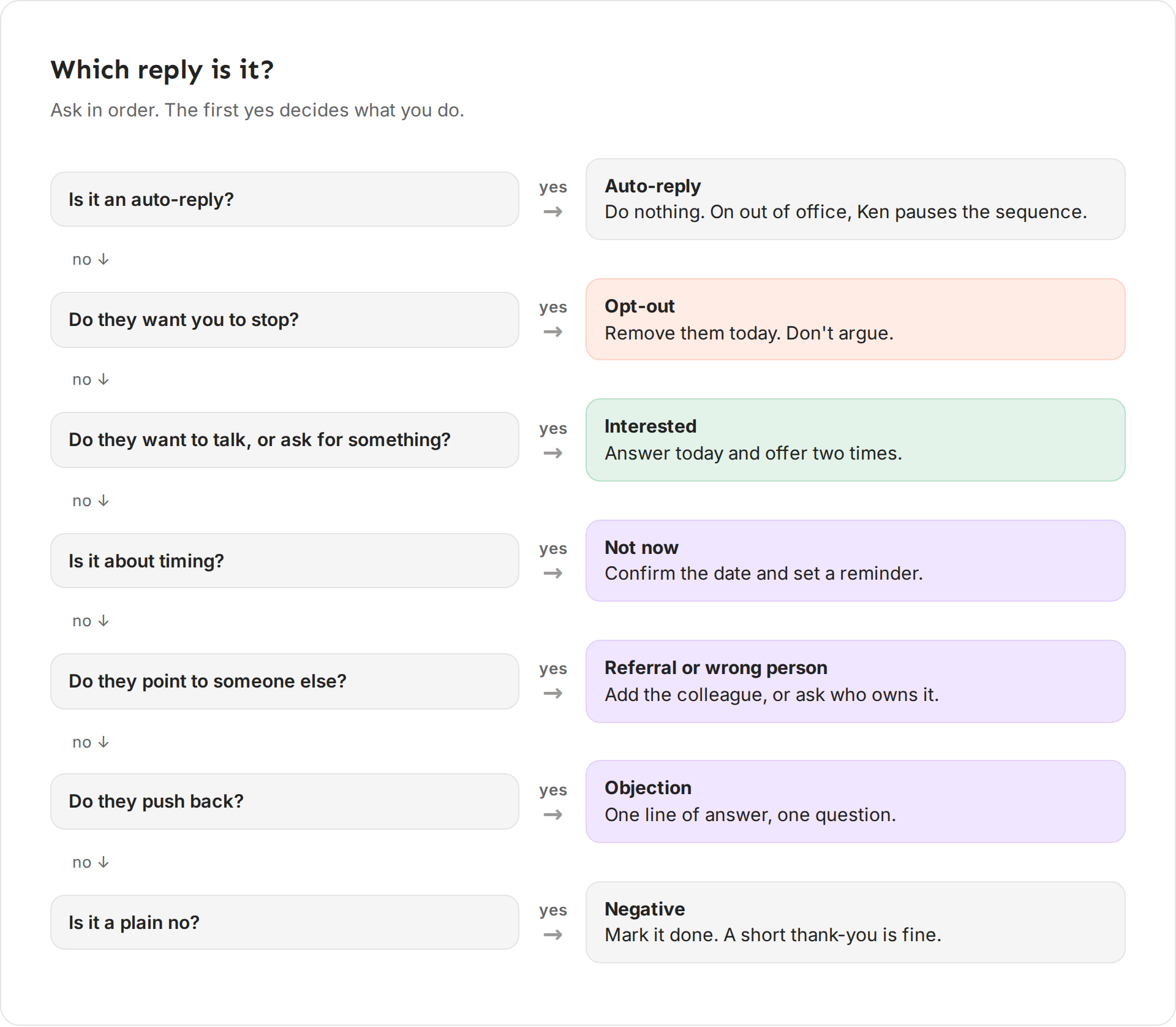Click the 'no ↓' label under 'Is it an auto-reply?'
The image size is (1176, 1027).
[x=91, y=259]
